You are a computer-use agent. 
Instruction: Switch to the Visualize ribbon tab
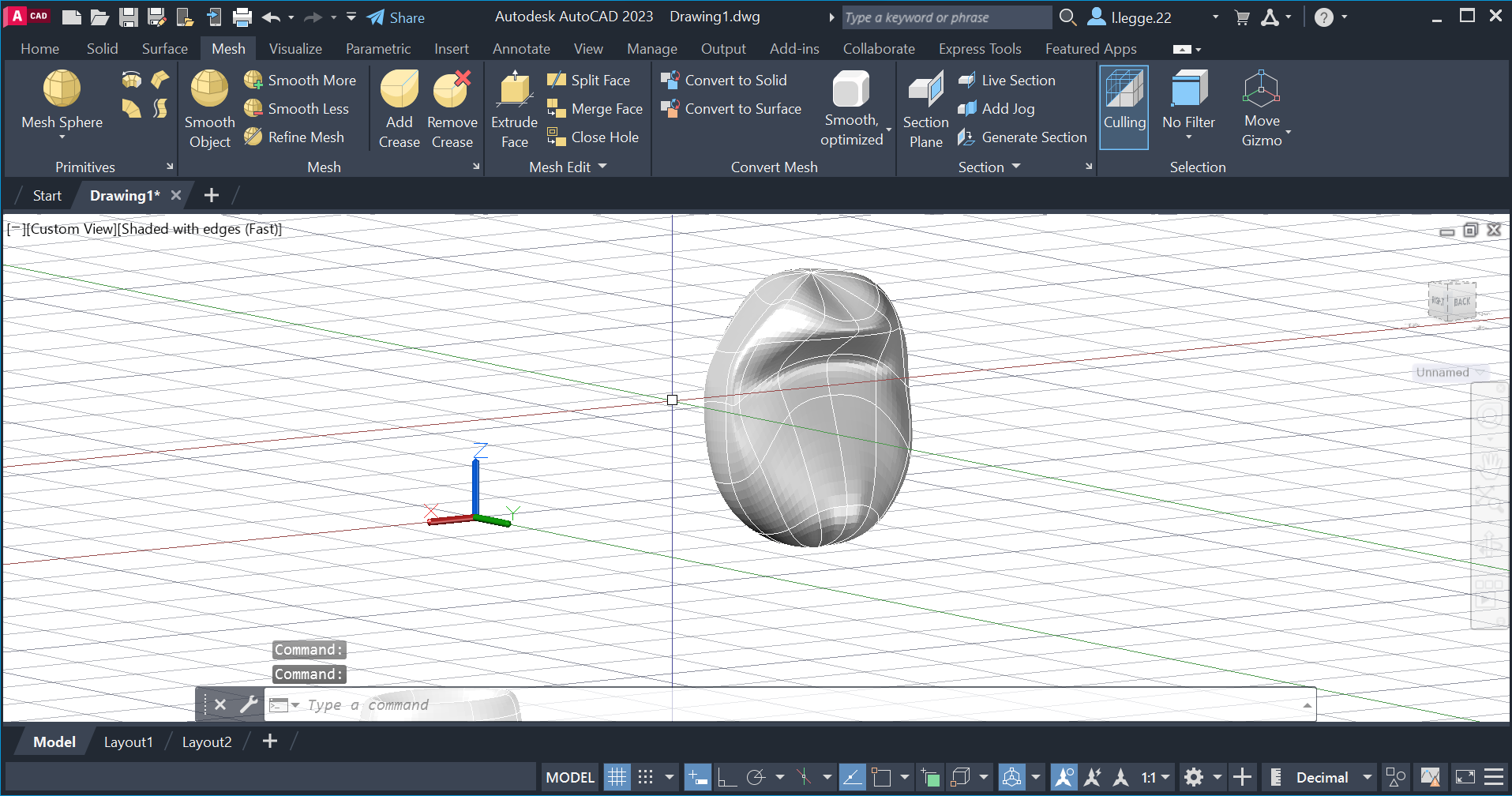point(295,48)
